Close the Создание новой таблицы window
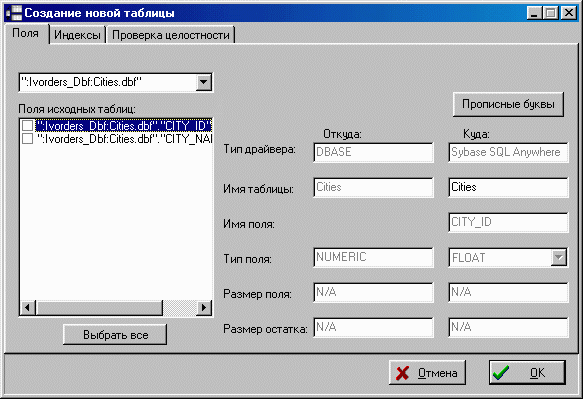 (568, 13)
